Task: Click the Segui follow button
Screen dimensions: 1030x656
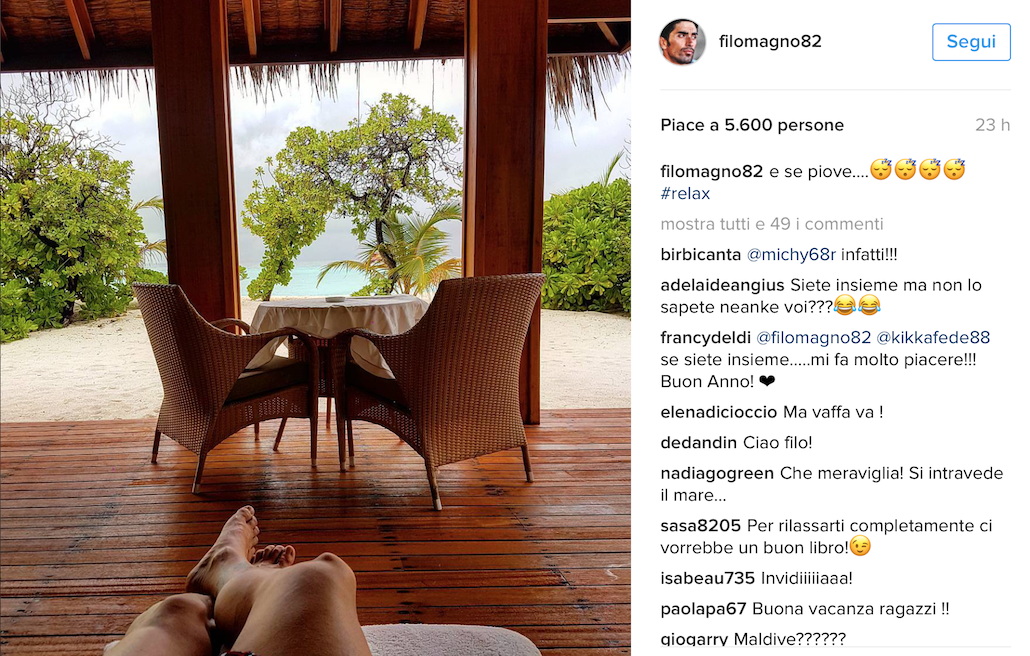Action: 971,42
